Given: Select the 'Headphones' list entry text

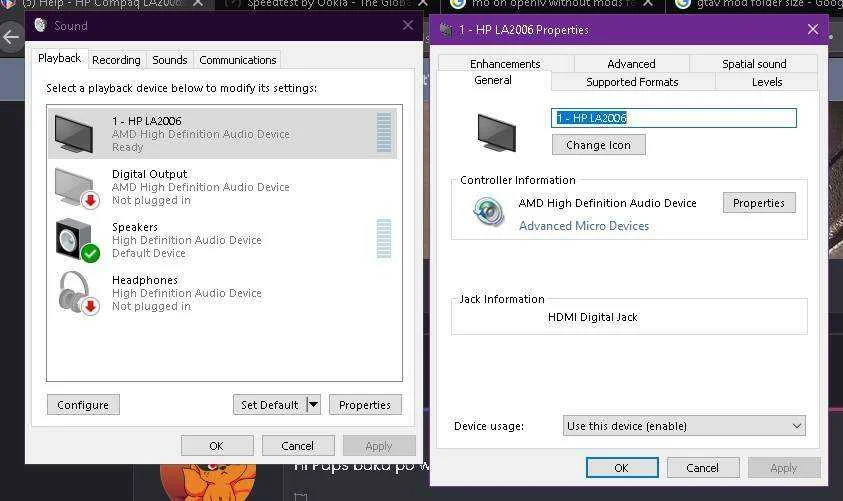Looking at the screenshot, I should point(145,280).
